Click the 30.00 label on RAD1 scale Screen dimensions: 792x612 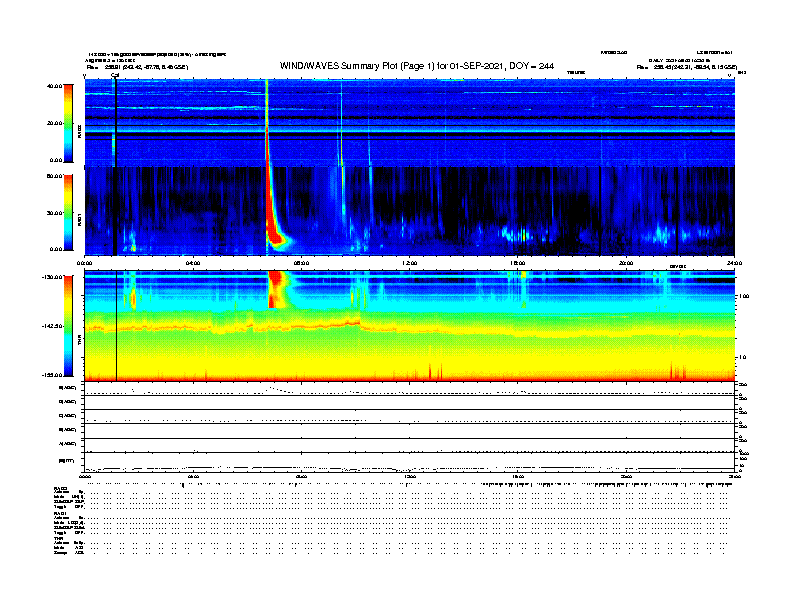pyautogui.click(x=55, y=213)
